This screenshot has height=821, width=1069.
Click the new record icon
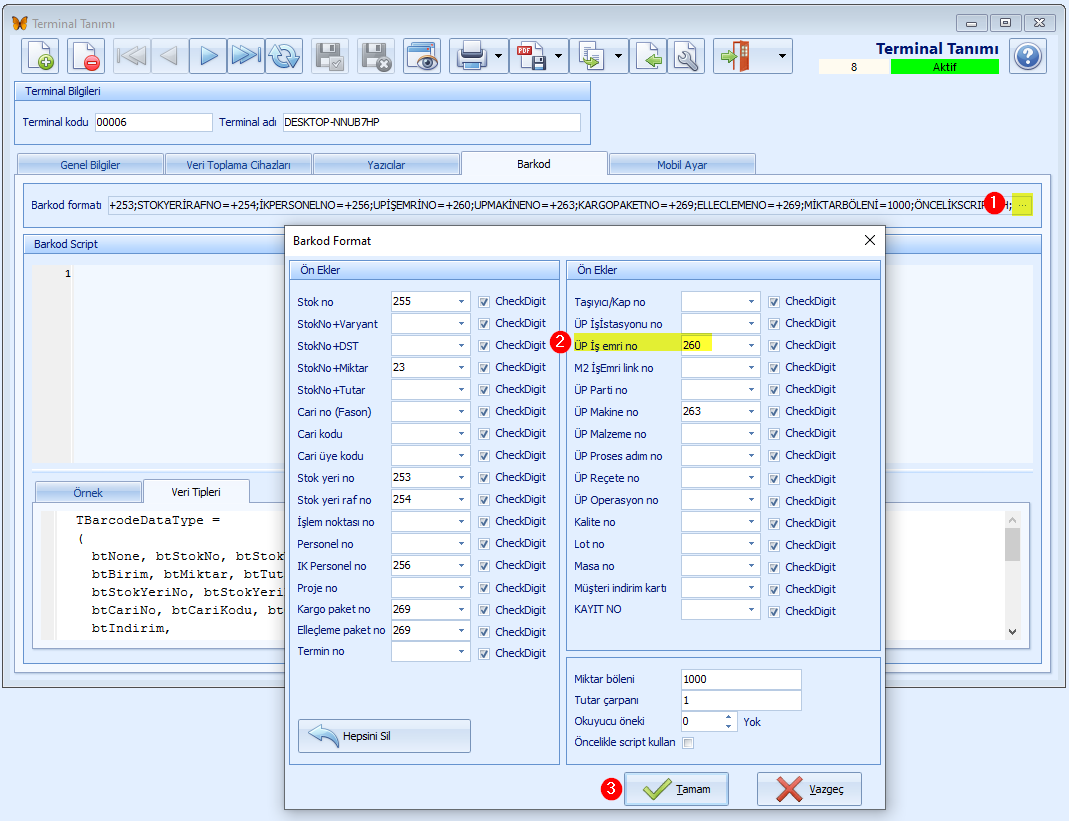click(x=41, y=56)
